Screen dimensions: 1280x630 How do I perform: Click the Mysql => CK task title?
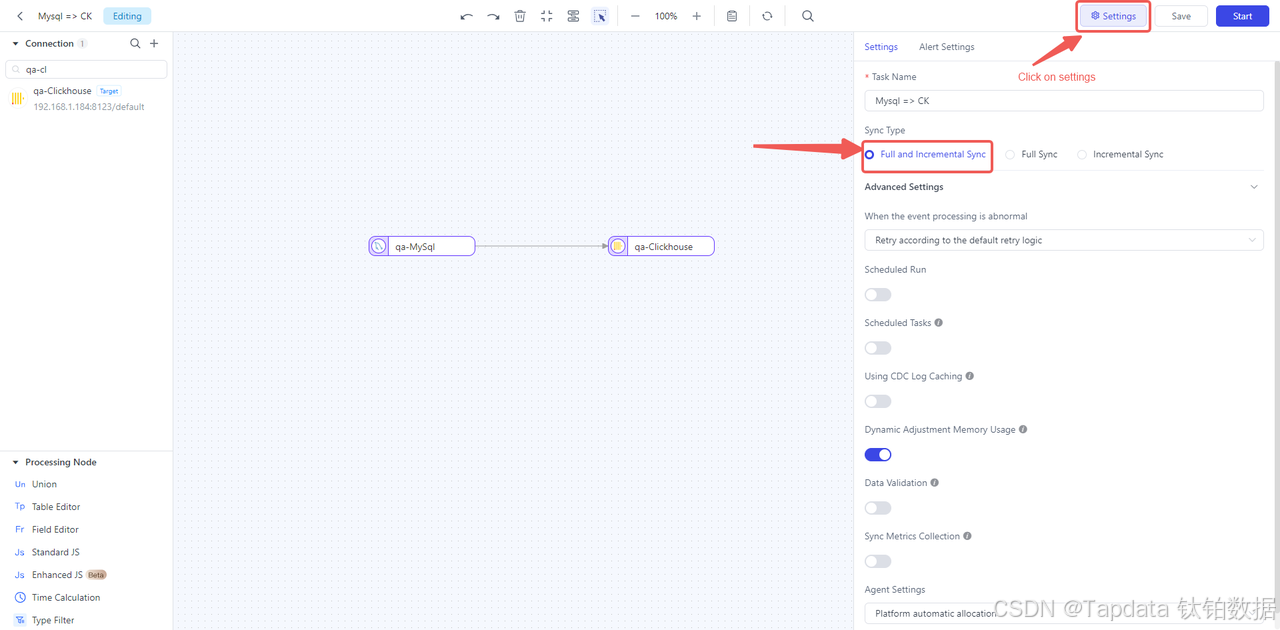pyautogui.click(x=65, y=16)
